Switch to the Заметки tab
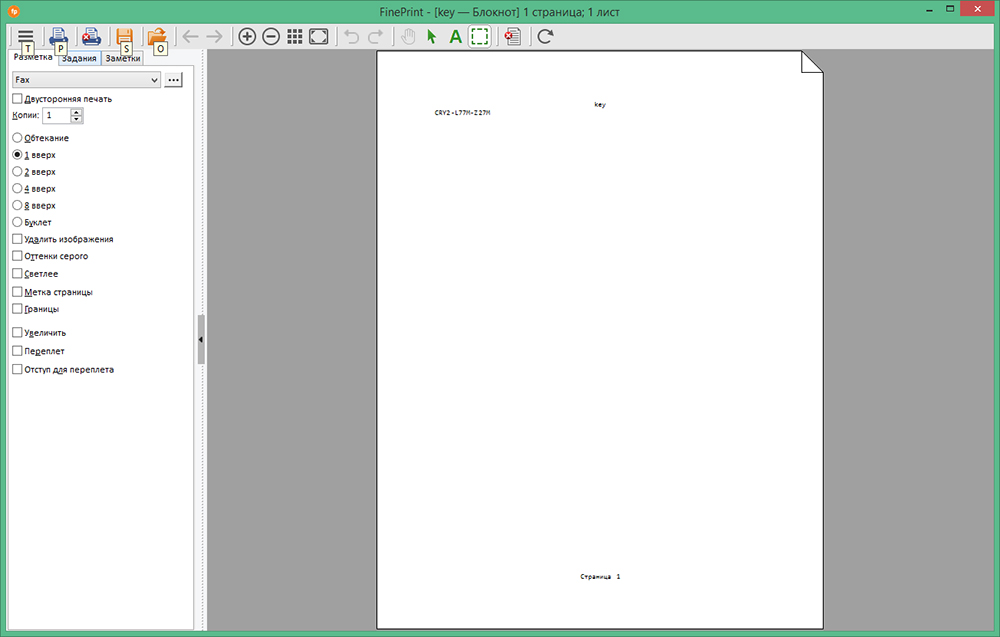 [122, 59]
